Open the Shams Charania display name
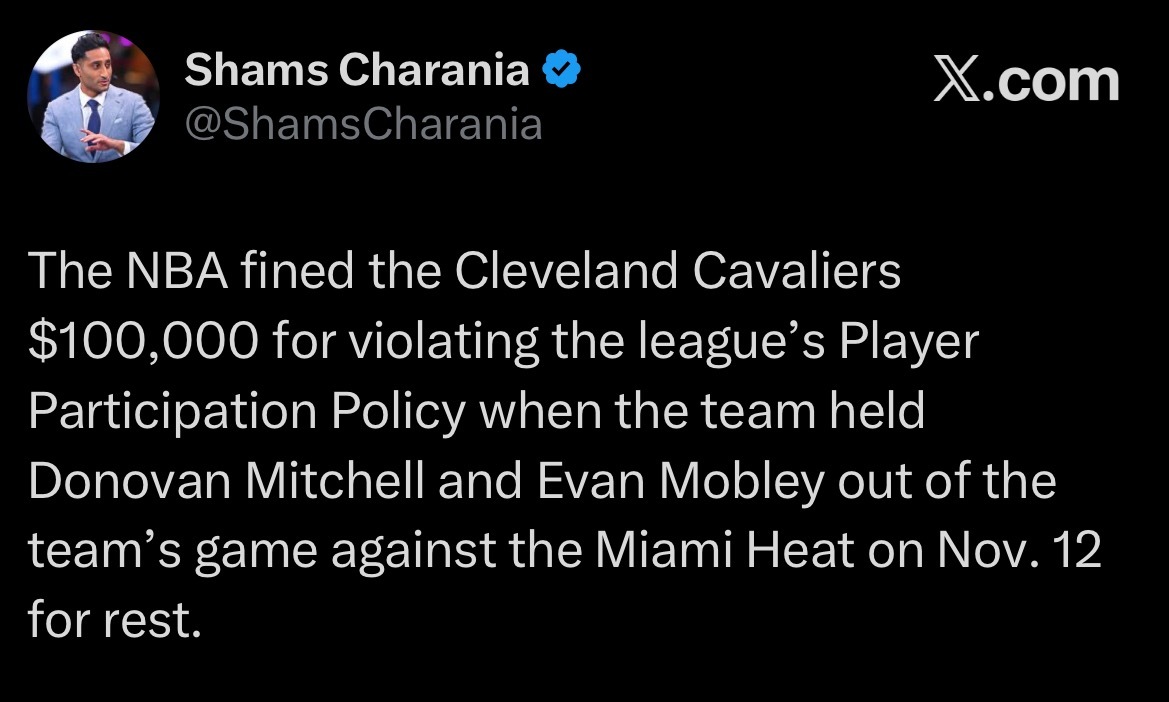Image resolution: width=1169 pixels, height=702 pixels. pos(356,69)
